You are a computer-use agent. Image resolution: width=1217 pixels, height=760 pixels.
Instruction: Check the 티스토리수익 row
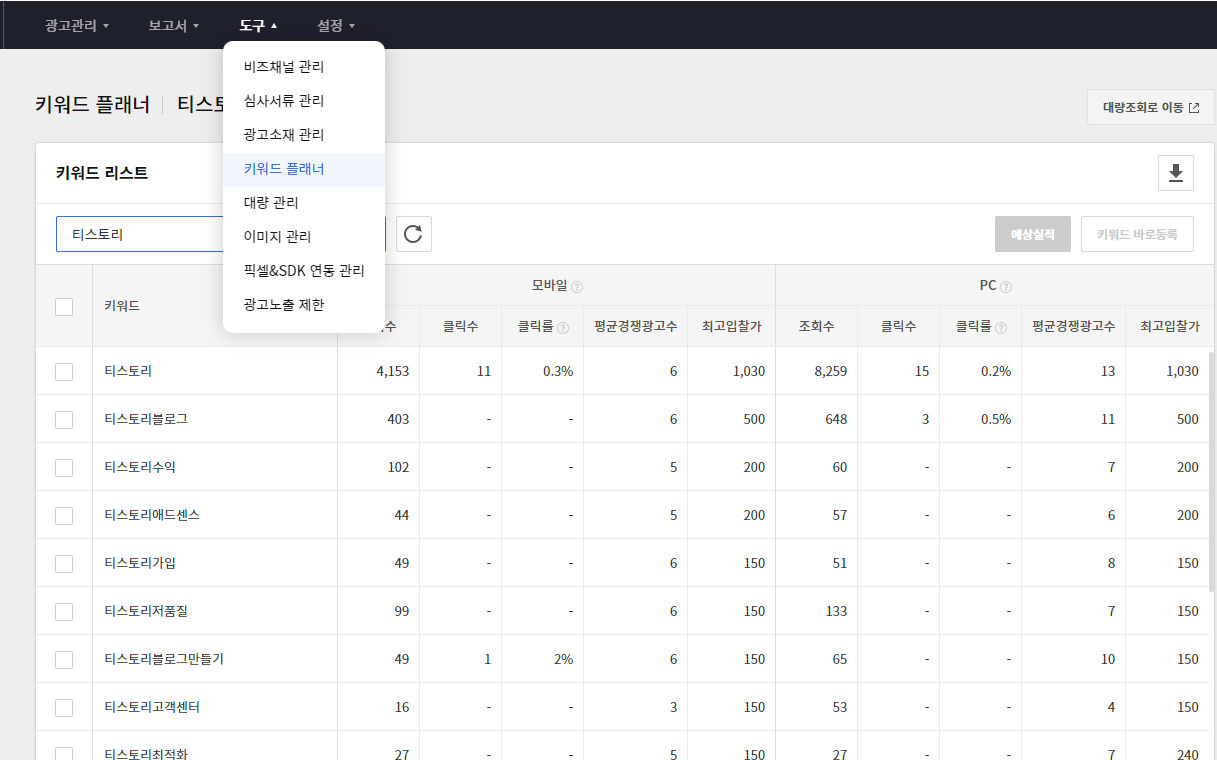(x=64, y=467)
